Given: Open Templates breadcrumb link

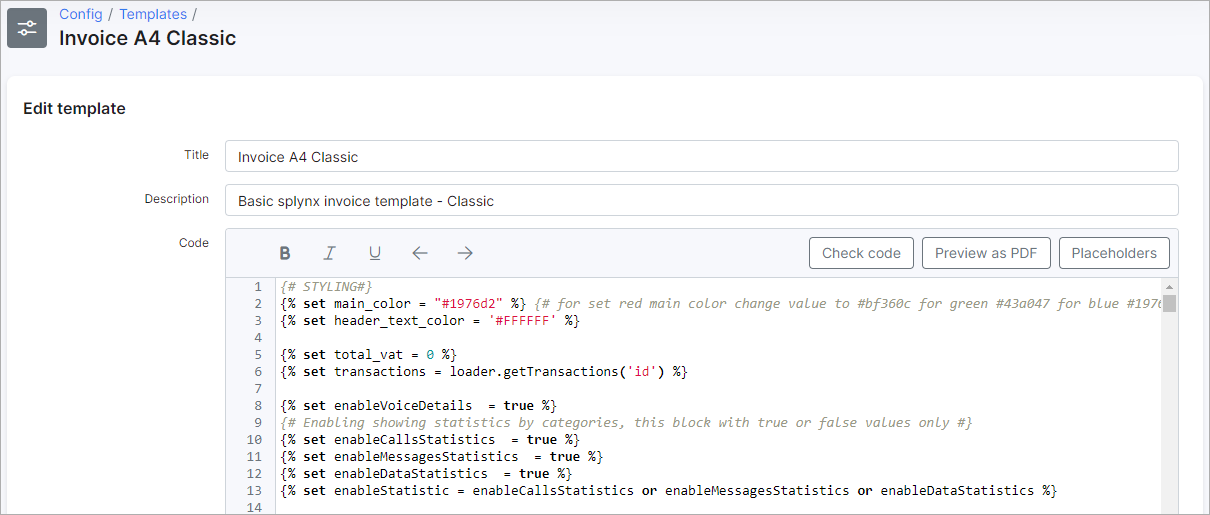Looking at the screenshot, I should (153, 14).
